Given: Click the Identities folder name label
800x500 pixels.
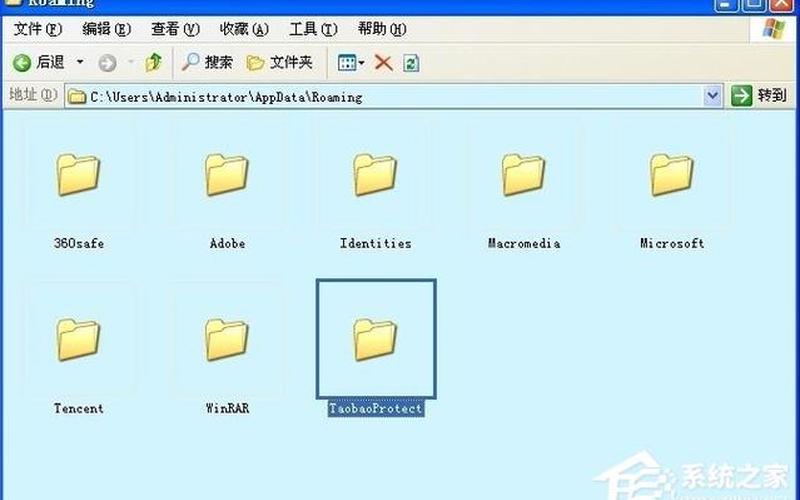Looking at the screenshot, I should click(x=376, y=243).
